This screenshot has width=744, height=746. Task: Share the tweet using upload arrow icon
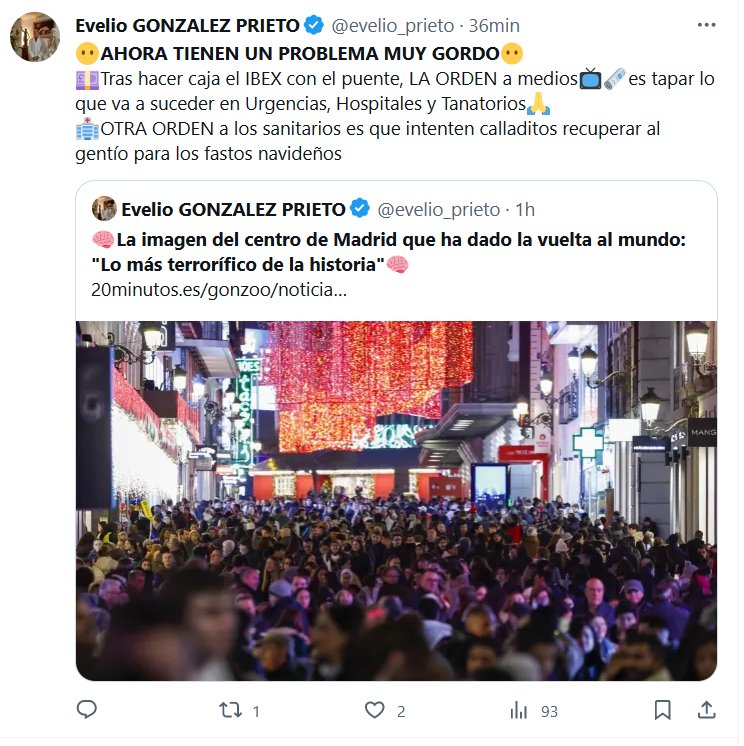click(706, 710)
